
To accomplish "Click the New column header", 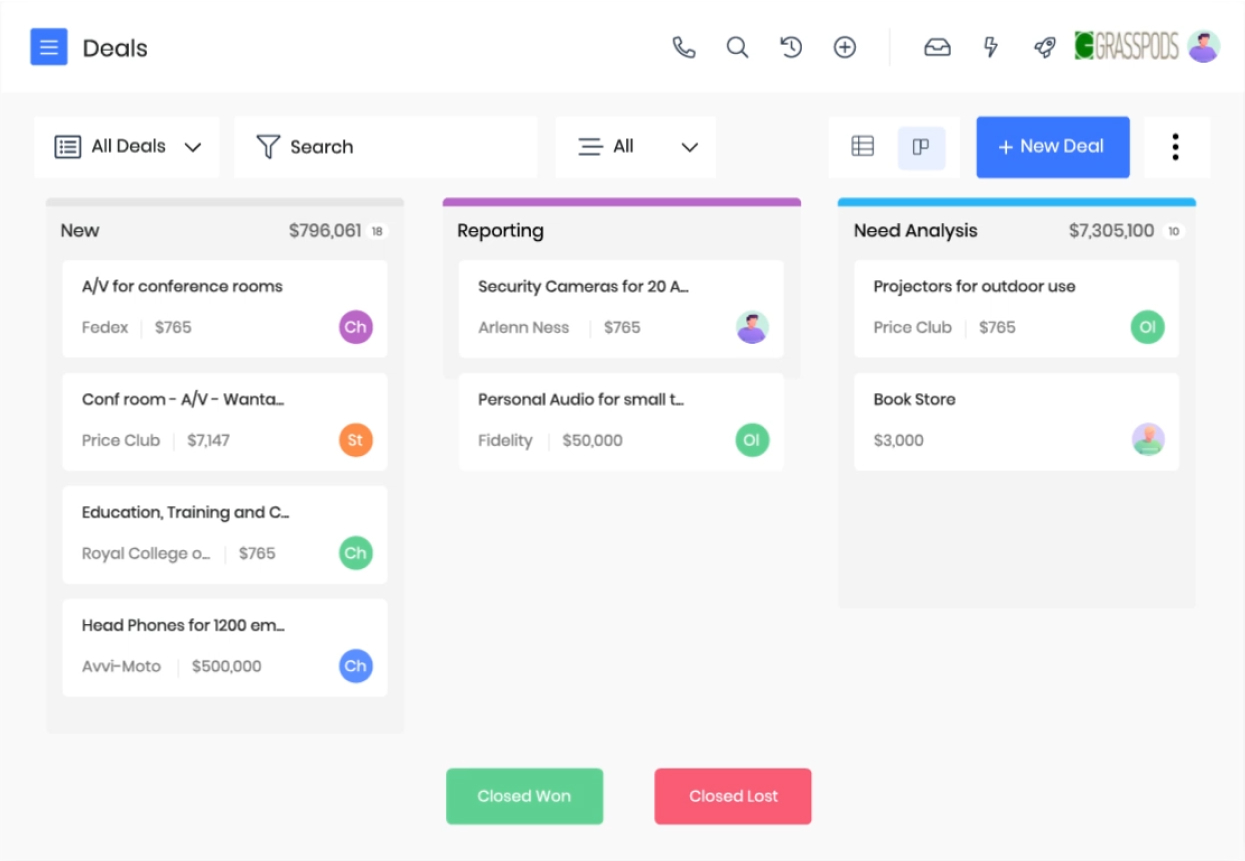I will (x=80, y=231).
